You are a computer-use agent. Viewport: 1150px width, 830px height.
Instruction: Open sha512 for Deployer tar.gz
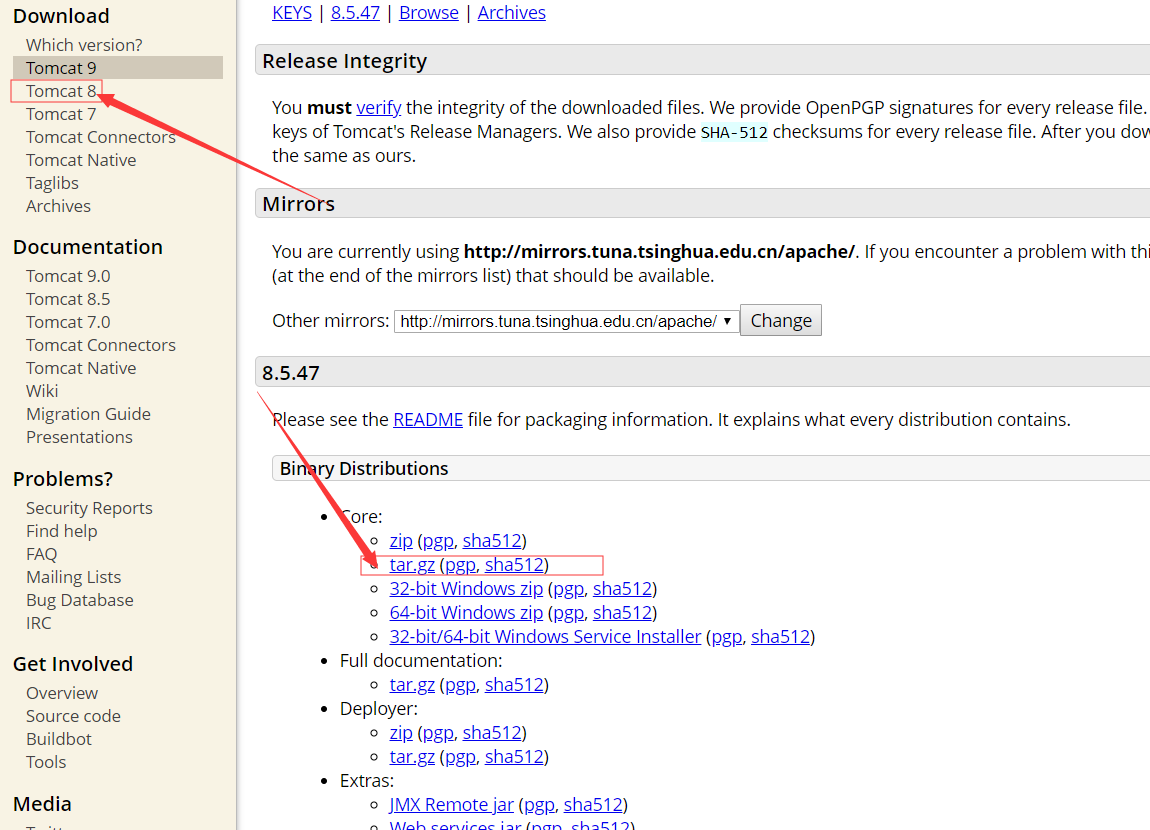[514, 756]
